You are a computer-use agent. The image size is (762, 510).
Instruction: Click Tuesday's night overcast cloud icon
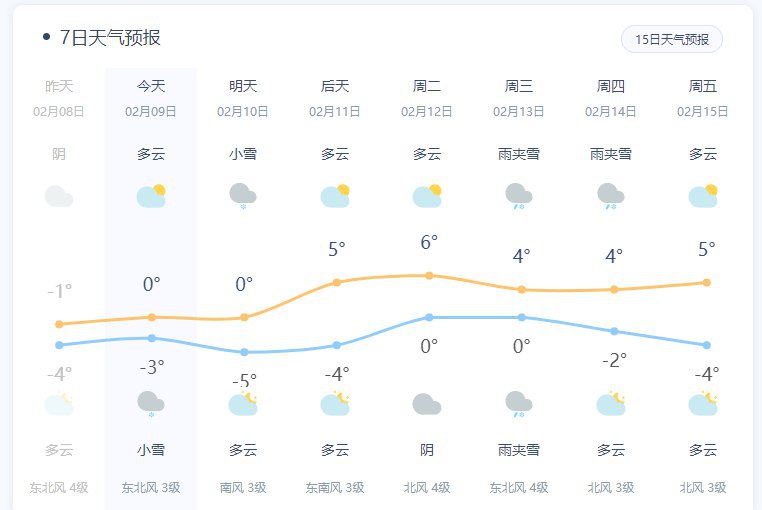coord(427,404)
